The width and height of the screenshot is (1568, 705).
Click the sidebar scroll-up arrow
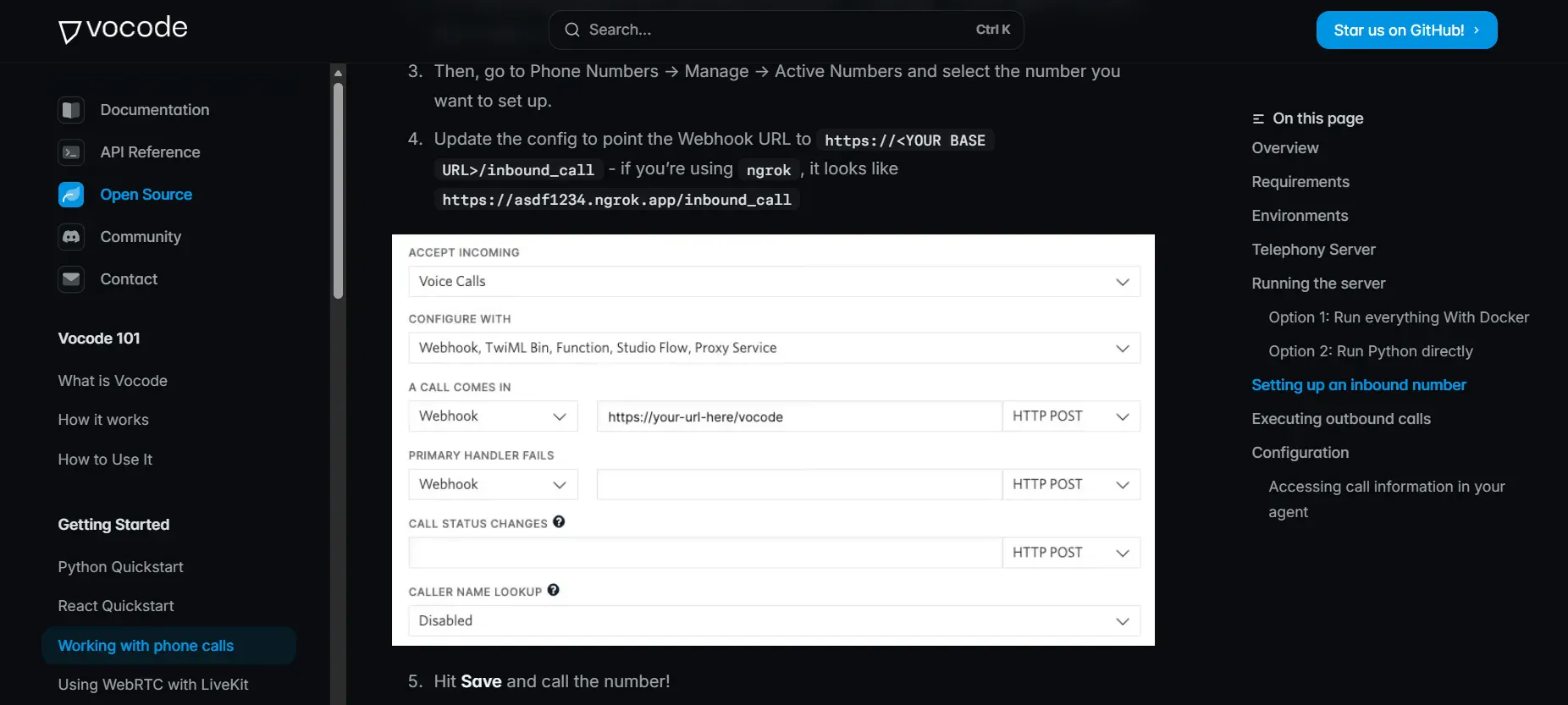point(339,72)
